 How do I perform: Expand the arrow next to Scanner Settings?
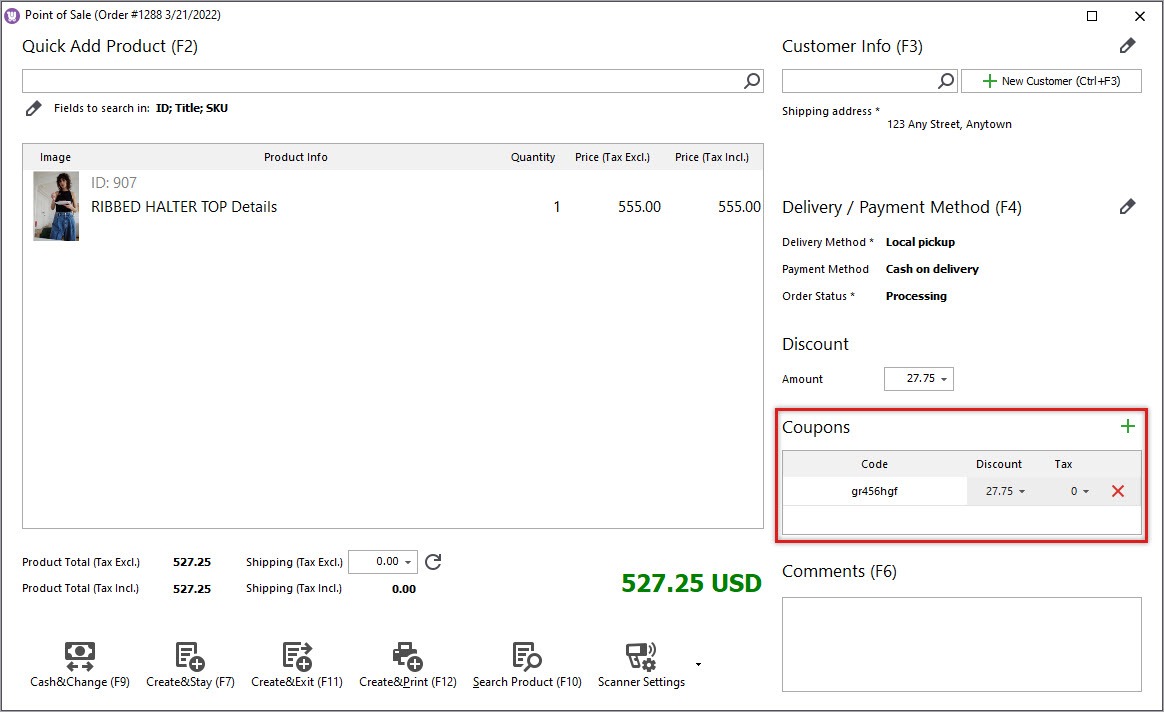coord(698,664)
